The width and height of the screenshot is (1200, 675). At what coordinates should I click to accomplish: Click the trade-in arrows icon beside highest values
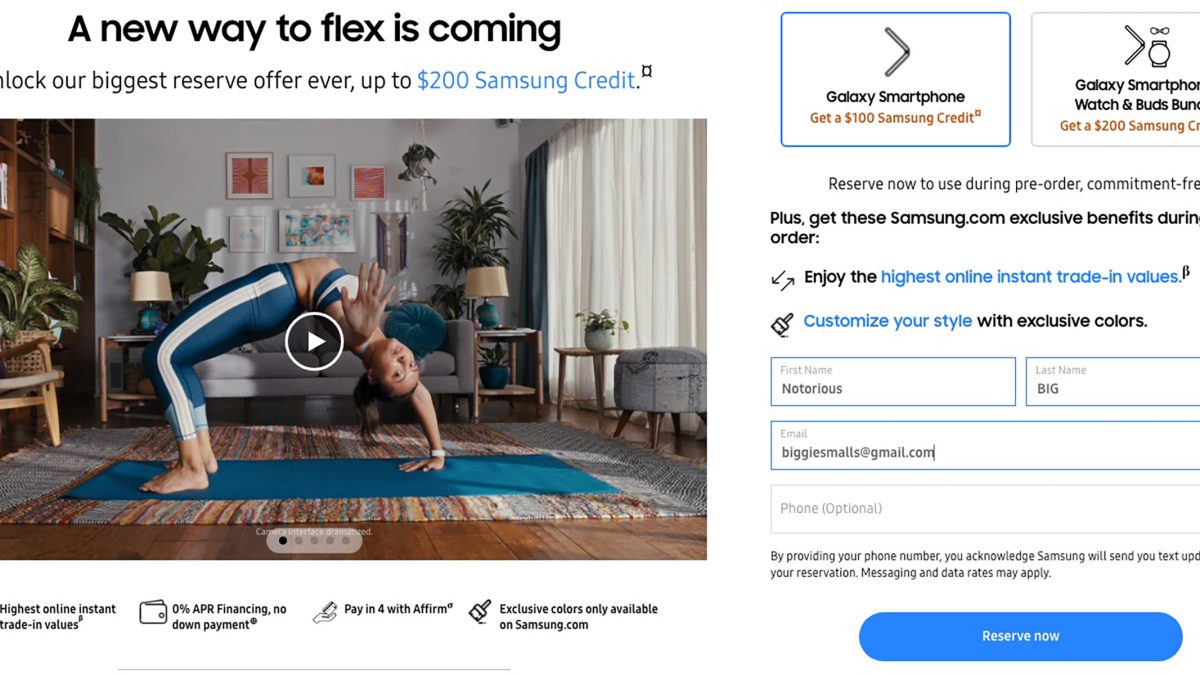tap(783, 279)
